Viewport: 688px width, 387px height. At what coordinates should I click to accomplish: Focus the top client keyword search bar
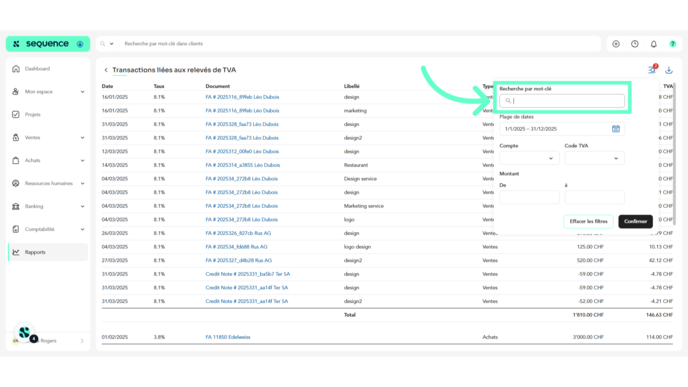click(360, 44)
